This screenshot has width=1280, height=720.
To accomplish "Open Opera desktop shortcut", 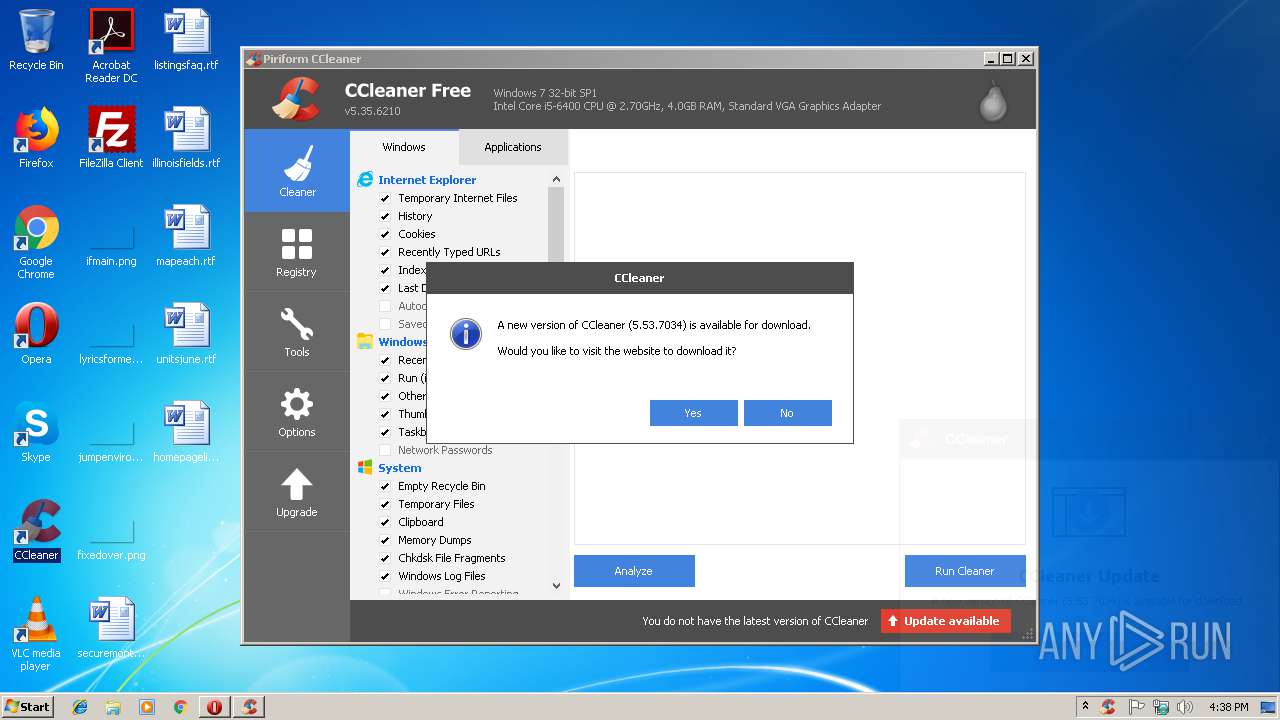I will [x=36, y=334].
